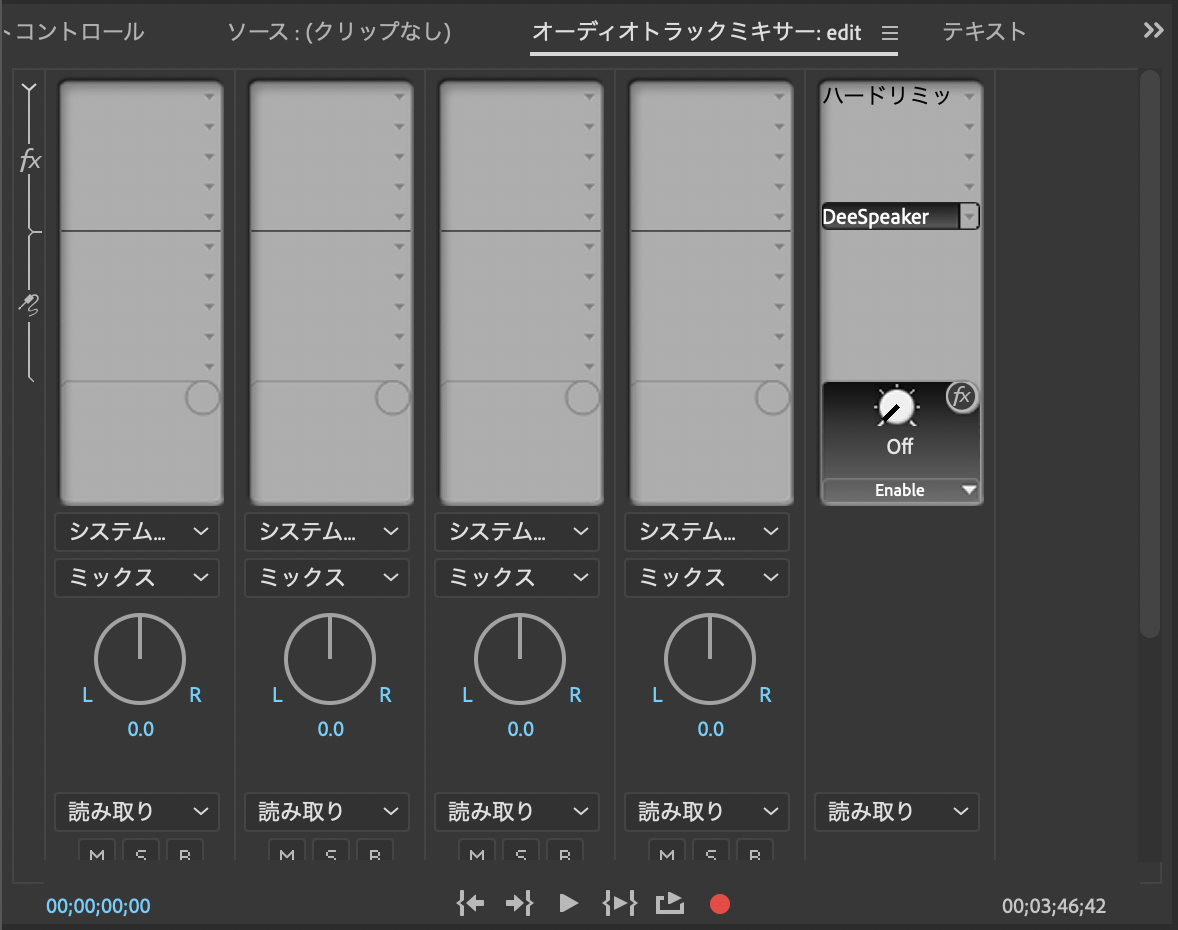Screen dimensions: 1178x930
Task: Solo the second audio track (S)
Action: pyautogui.click(x=331, y=852)
